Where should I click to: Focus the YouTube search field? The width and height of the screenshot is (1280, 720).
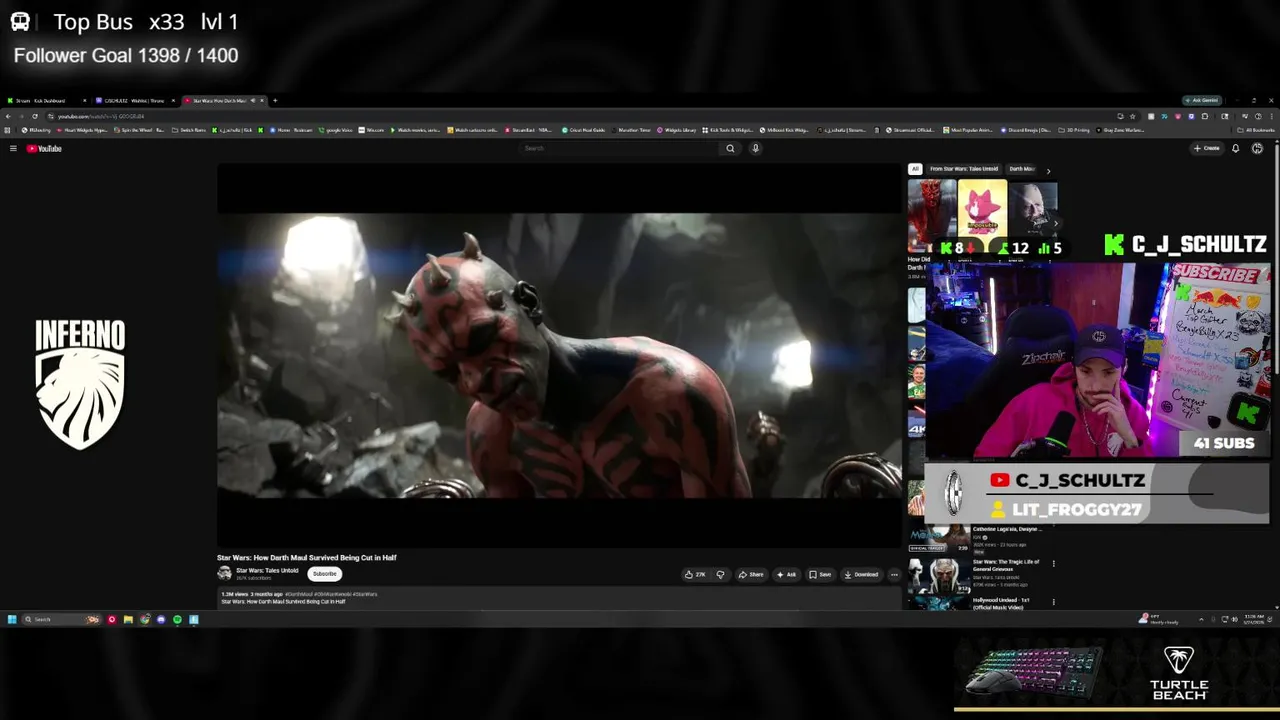click(x=620, y=148)
